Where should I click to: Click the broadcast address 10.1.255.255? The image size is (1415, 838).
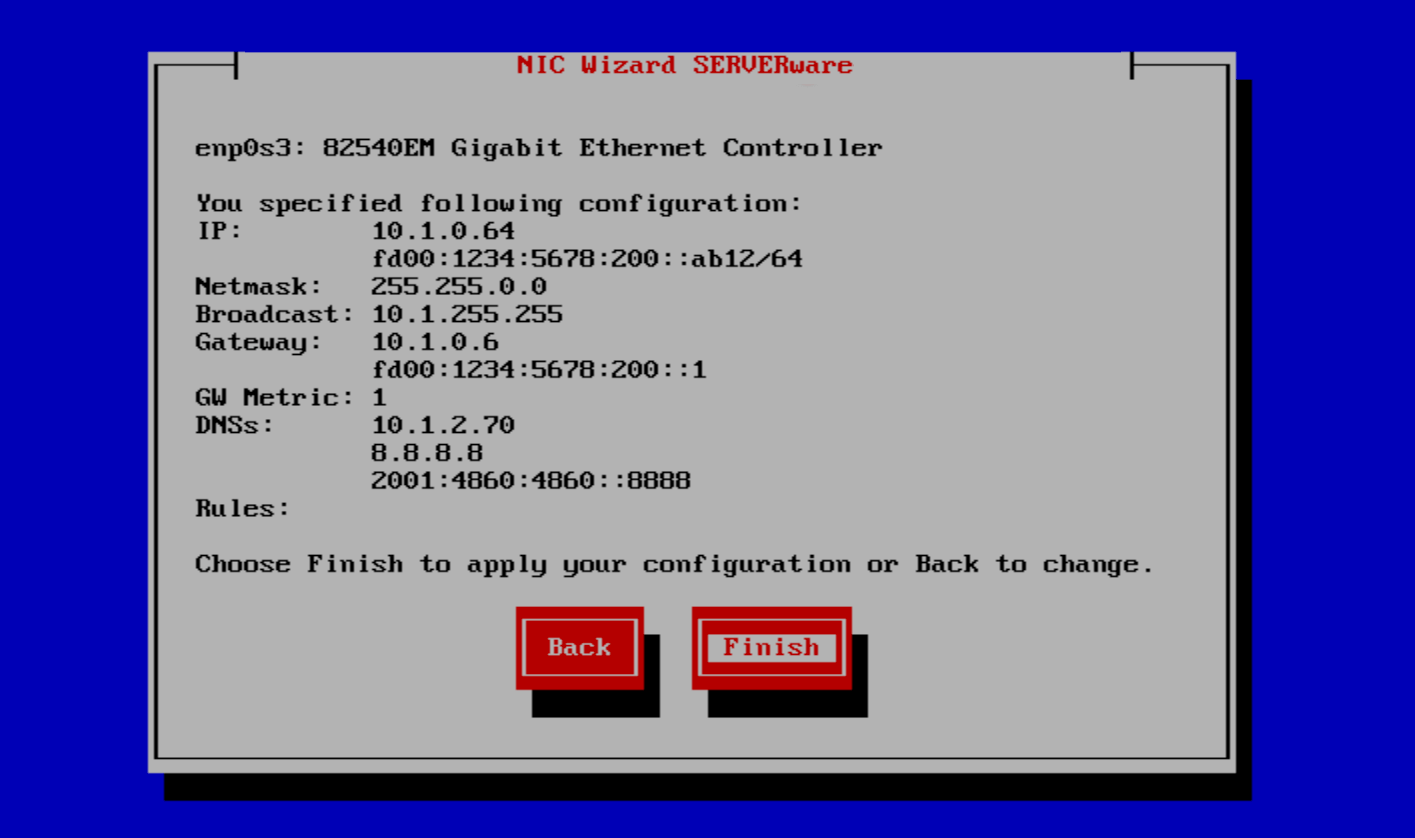pos(467,315)
